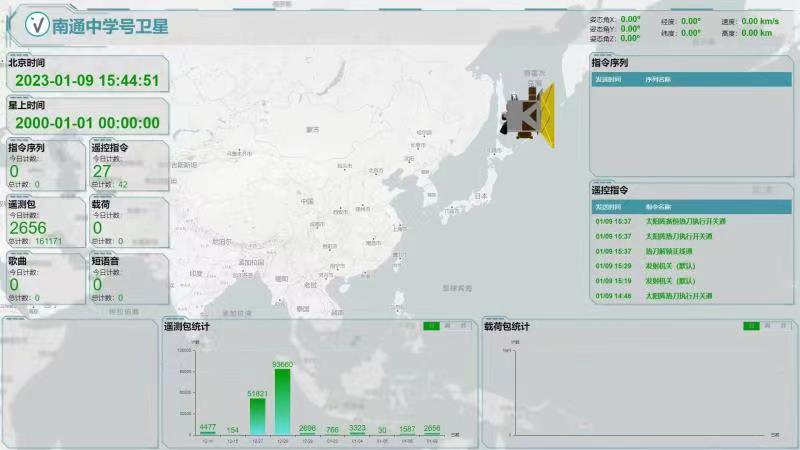This screenshot has height=450, width=800.
Task: Open the 指令序列 counter card
Action: [43, 165]
